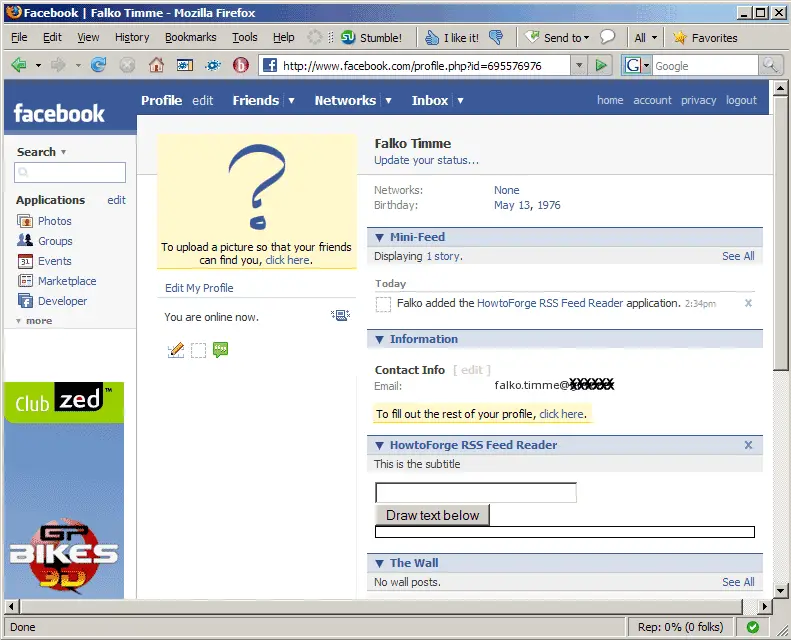The height and width of the screenshot is (640, 791).
Task: Collapse the Mini-Feed section
Action: (x=379, y=237)
